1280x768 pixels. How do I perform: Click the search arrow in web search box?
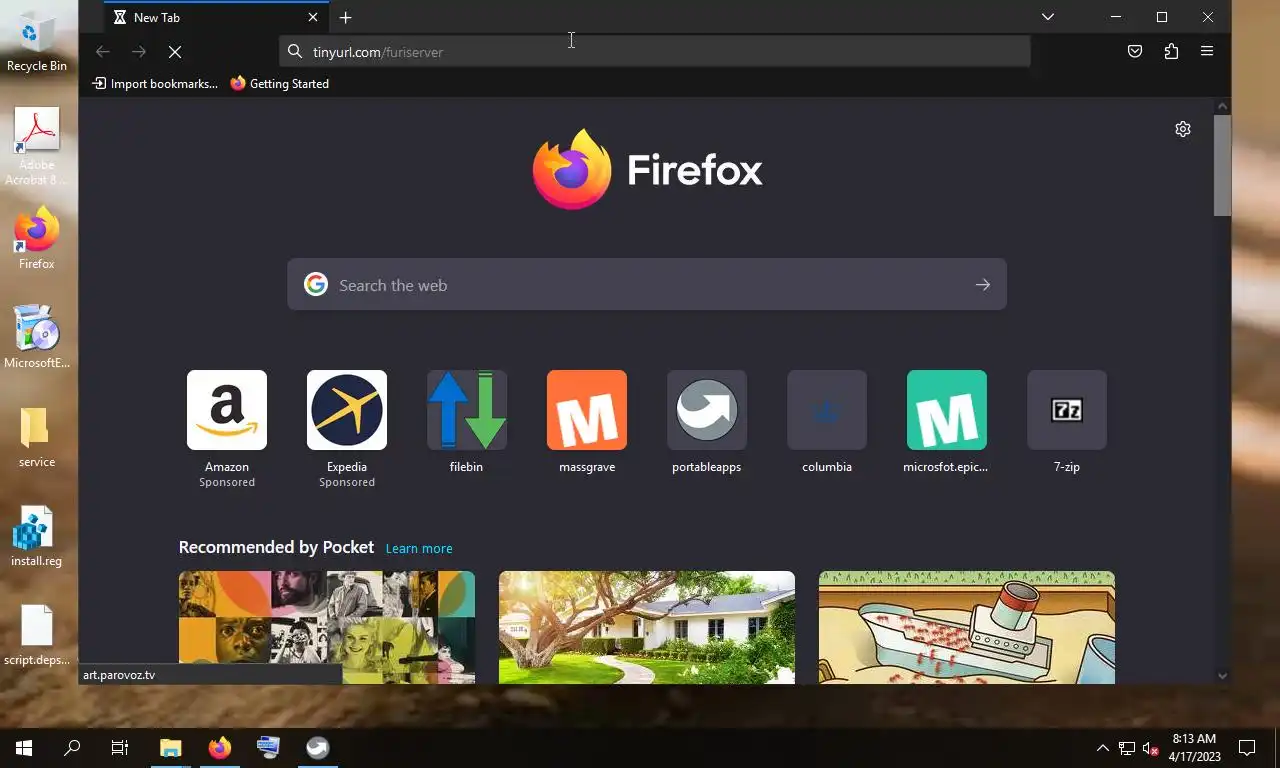pos(983,285)
